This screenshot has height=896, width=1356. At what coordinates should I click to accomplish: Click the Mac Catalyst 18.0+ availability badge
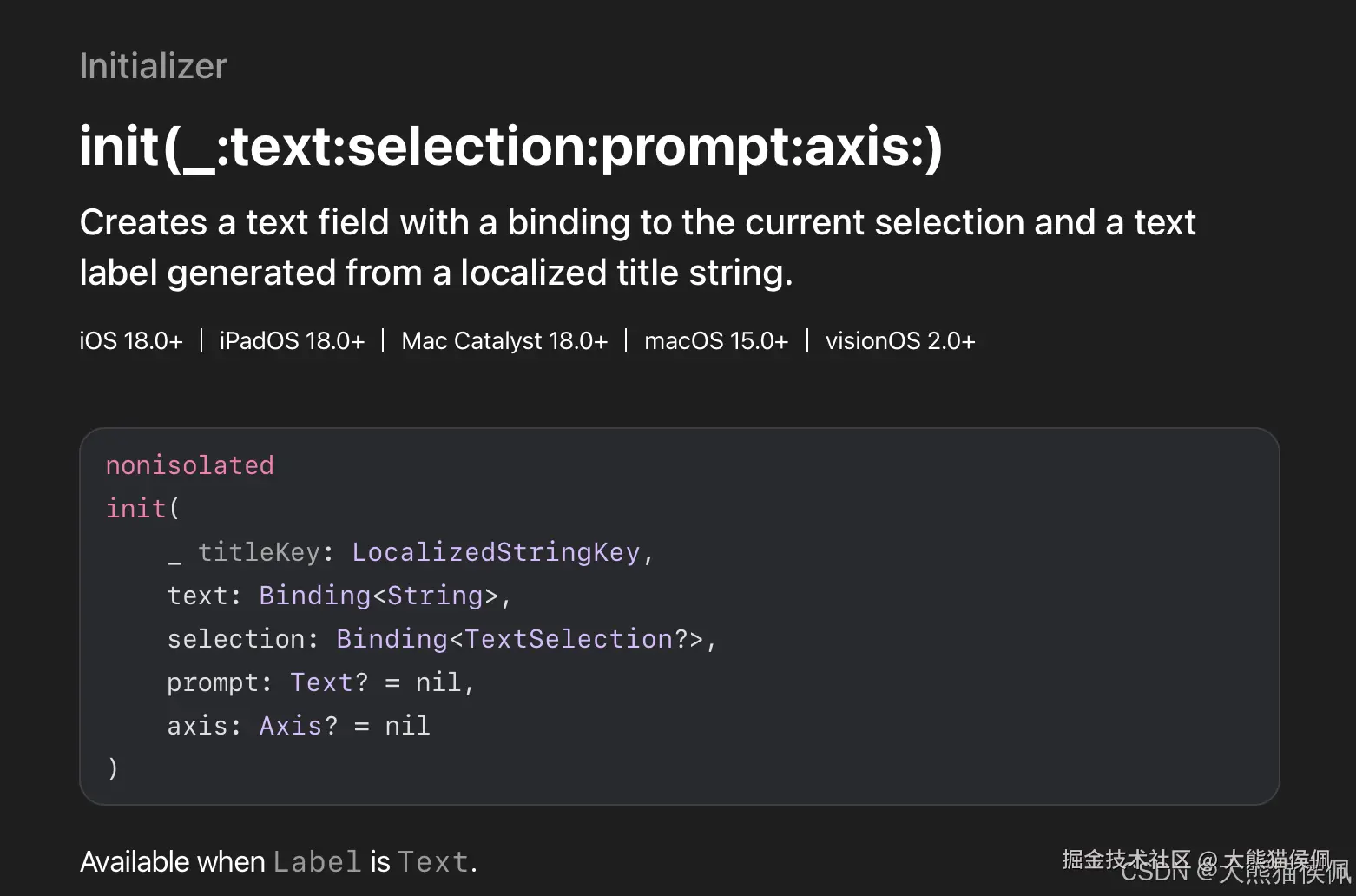[x=504, y=341]
